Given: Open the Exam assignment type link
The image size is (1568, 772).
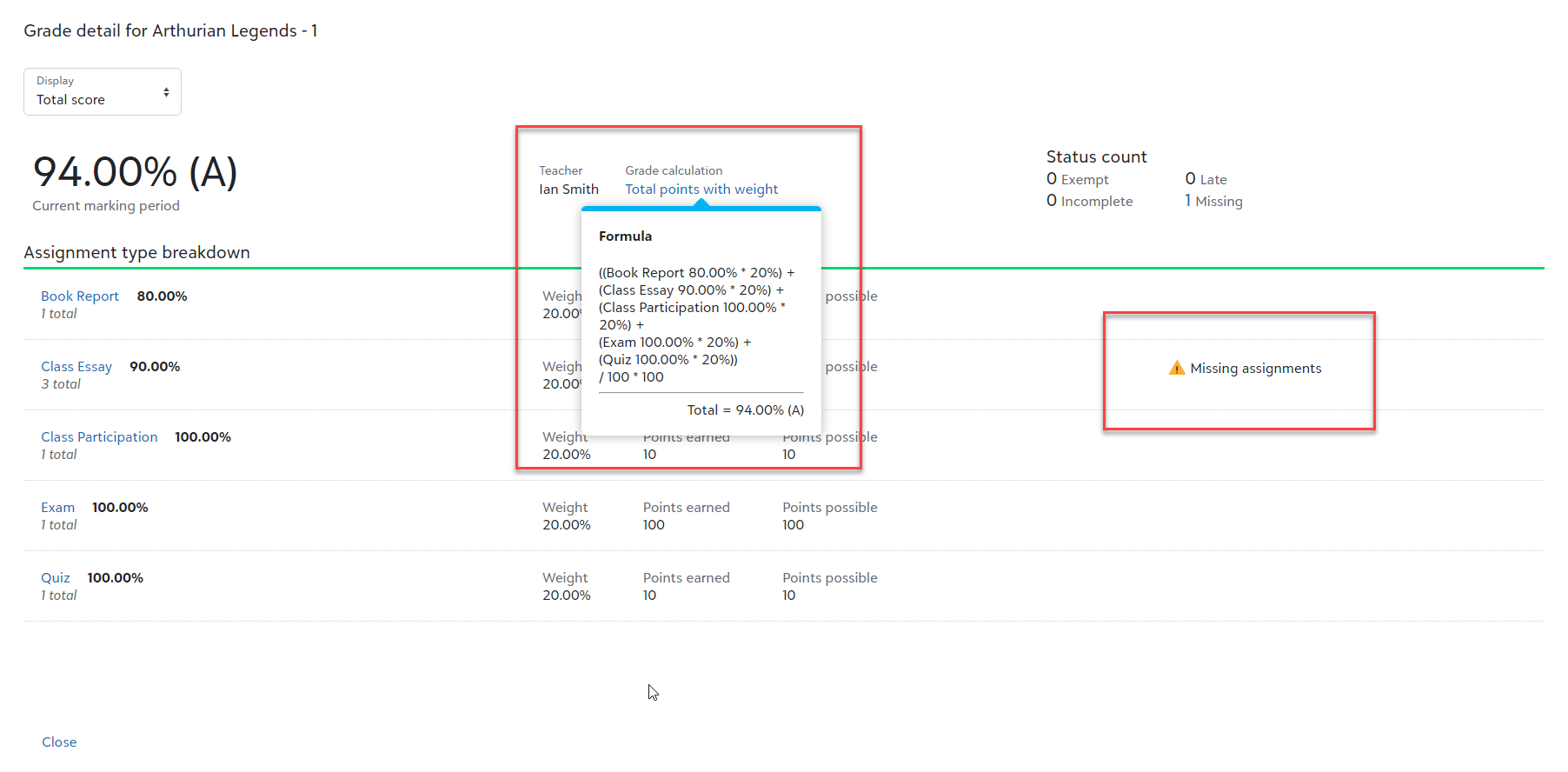Looking at the screenshot, I should 57,507.
